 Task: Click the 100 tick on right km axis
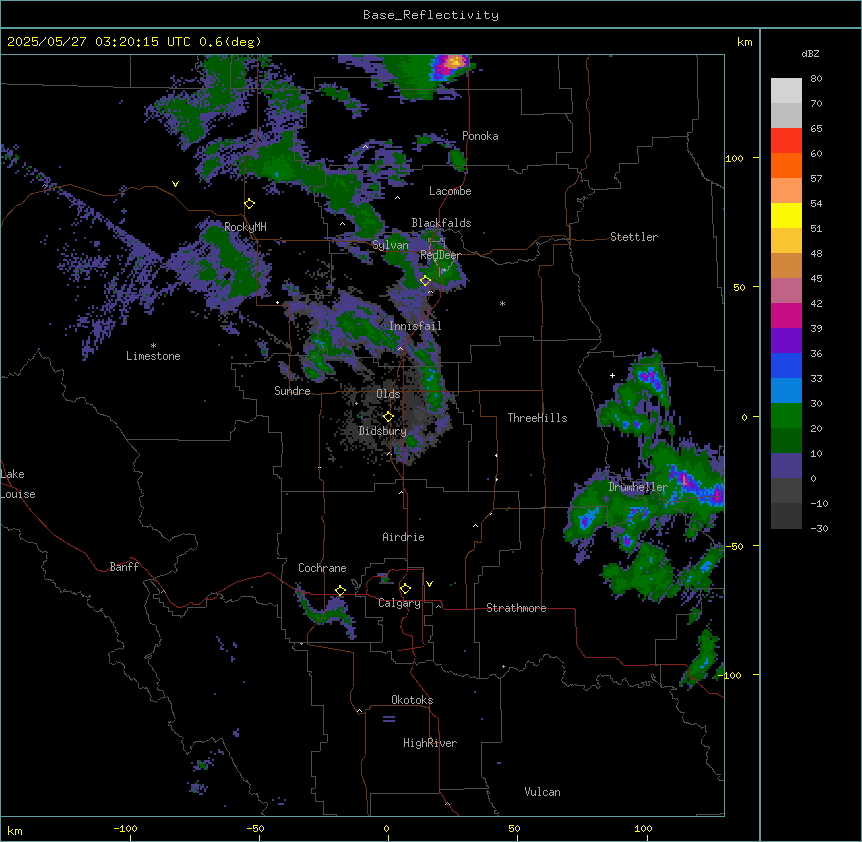click(734, 159)
